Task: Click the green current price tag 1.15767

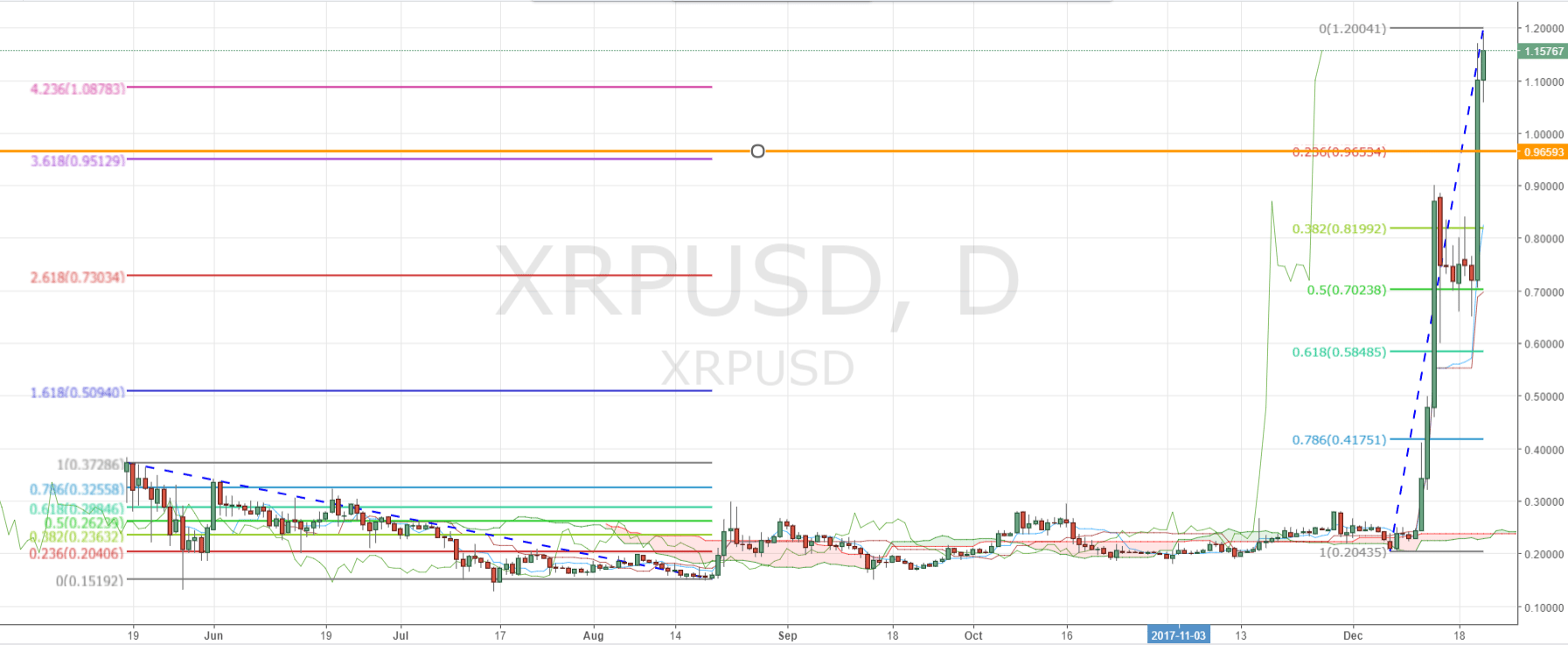Action: click(1544, 52)
